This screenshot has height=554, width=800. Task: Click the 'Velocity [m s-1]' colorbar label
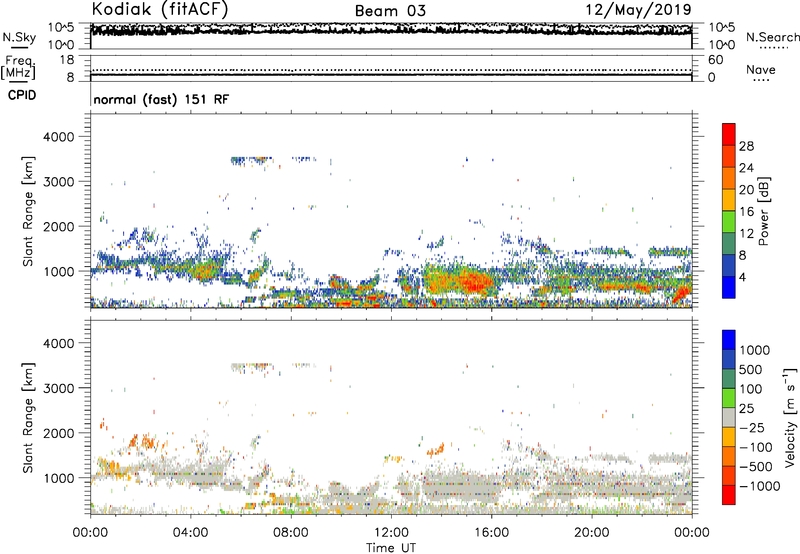(x=790, y=417)
